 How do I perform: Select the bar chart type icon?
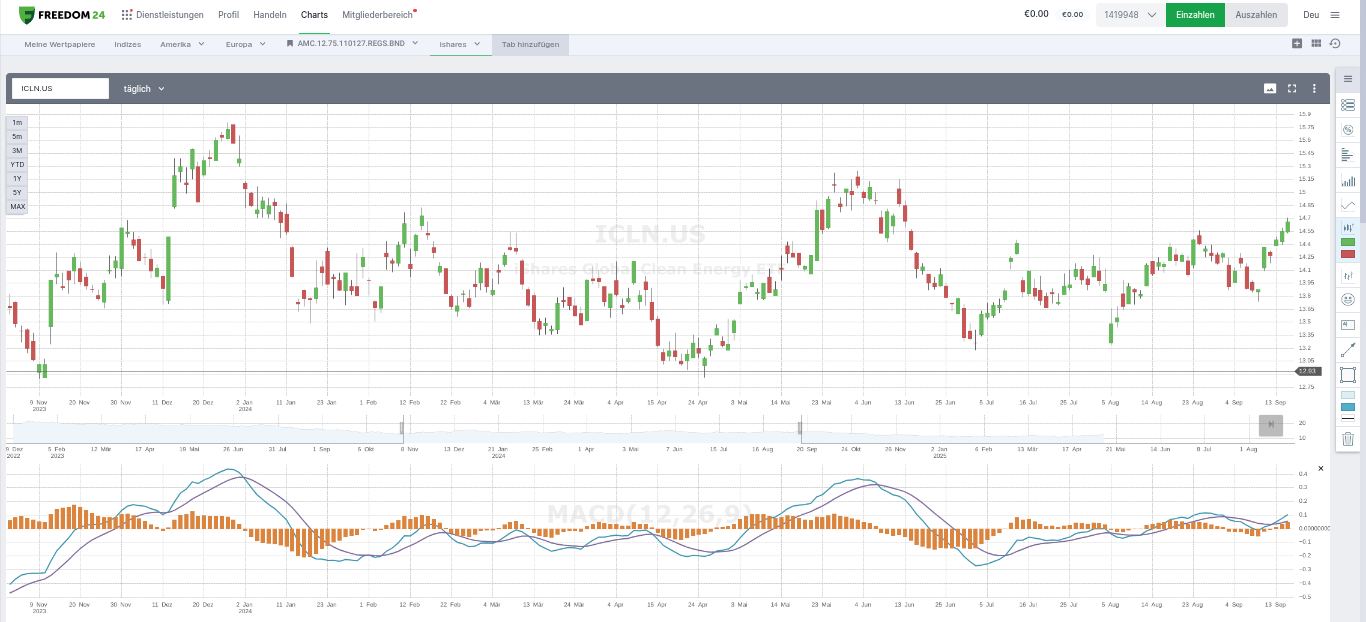click(x=1347, y=180)
